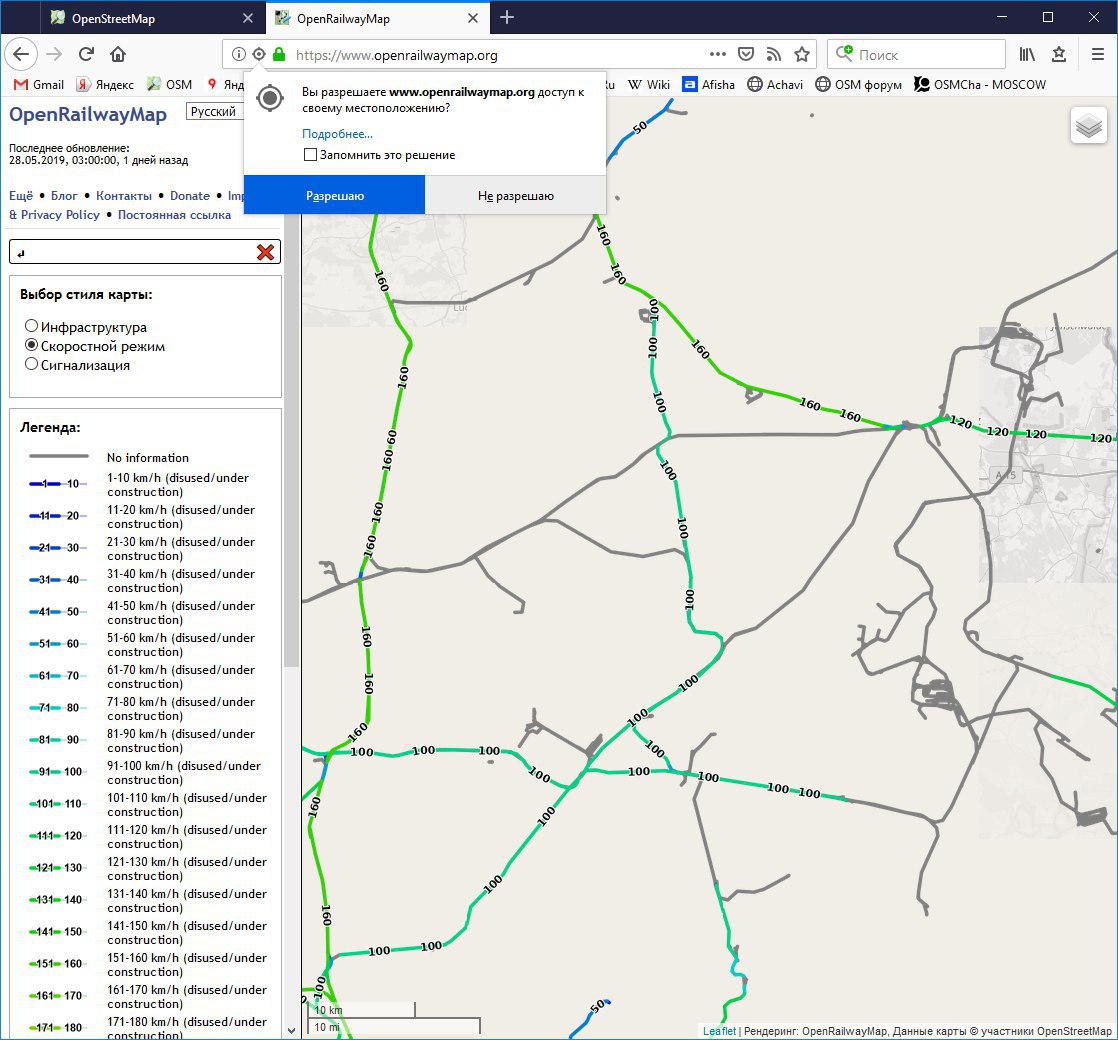Select the Сигнализация map style

tap(31, 364)
